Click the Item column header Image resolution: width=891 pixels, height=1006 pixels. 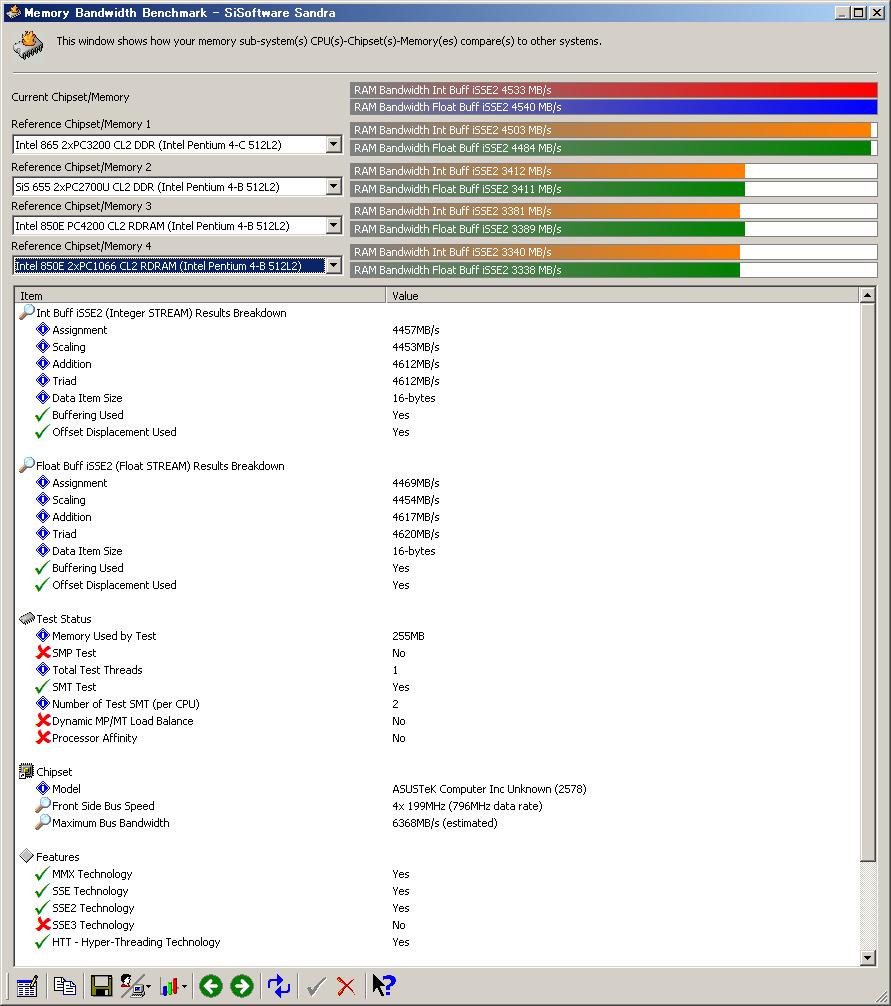click(200, 296)
